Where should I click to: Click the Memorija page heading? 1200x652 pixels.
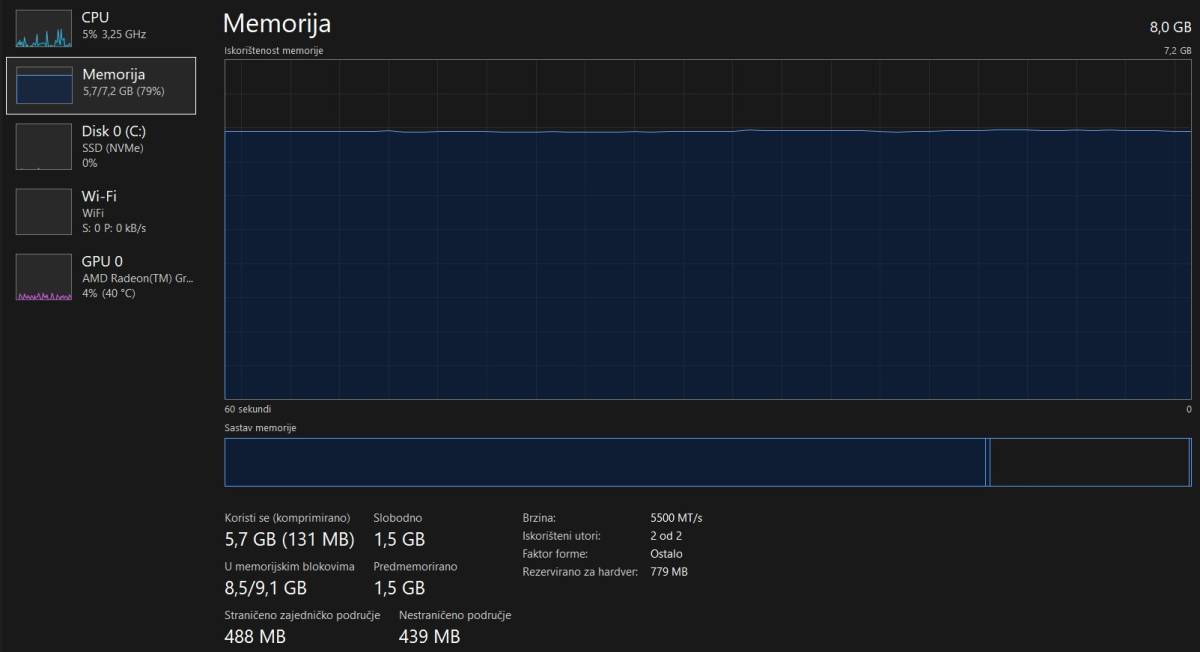click(x=277, y=24)
